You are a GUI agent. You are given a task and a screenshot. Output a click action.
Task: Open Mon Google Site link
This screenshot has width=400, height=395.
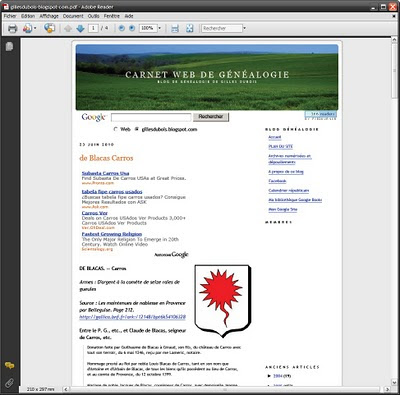click(x=283, y=210)
